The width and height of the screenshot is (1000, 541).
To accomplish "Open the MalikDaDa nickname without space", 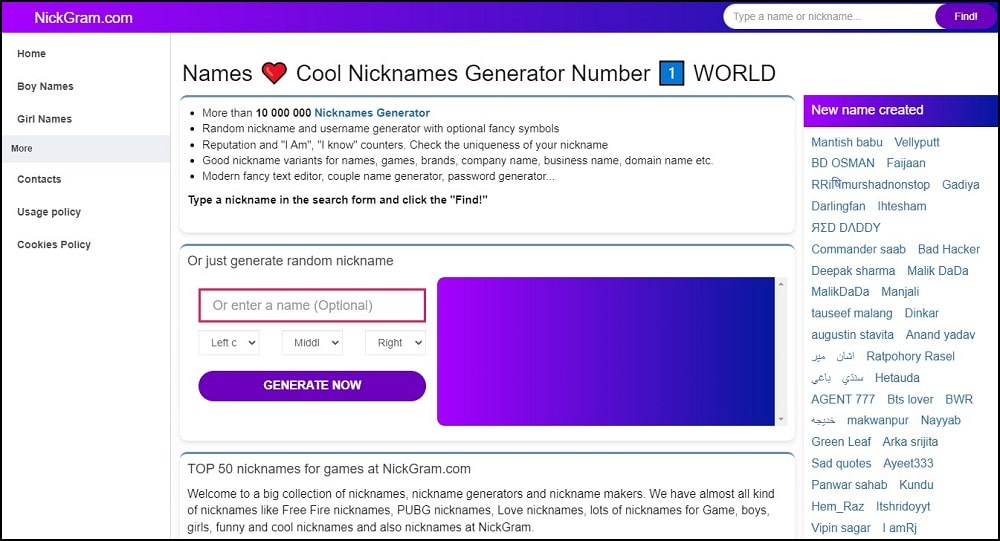I will click(840, 292).
